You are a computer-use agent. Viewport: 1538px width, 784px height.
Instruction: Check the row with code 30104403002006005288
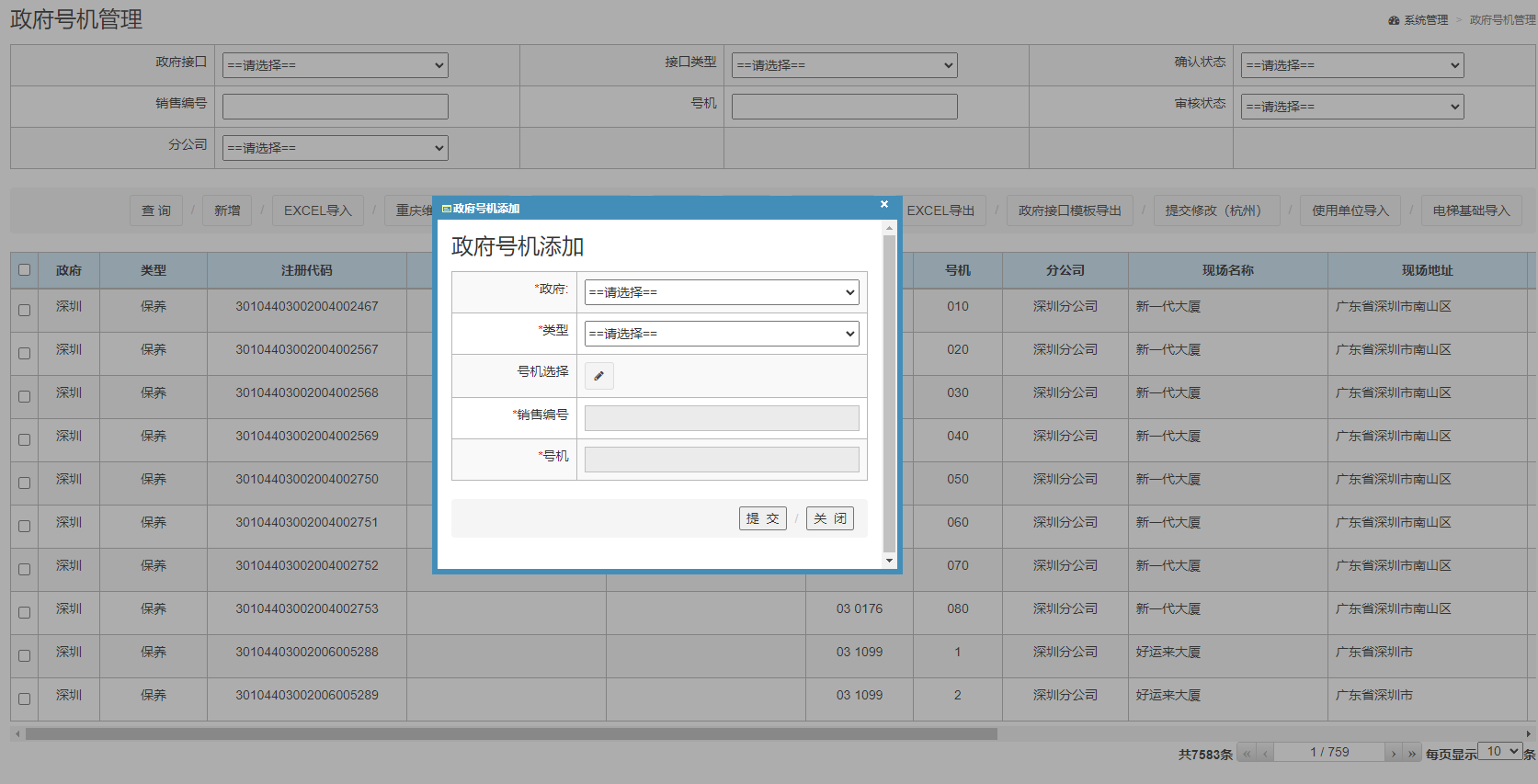coord(25,655)
